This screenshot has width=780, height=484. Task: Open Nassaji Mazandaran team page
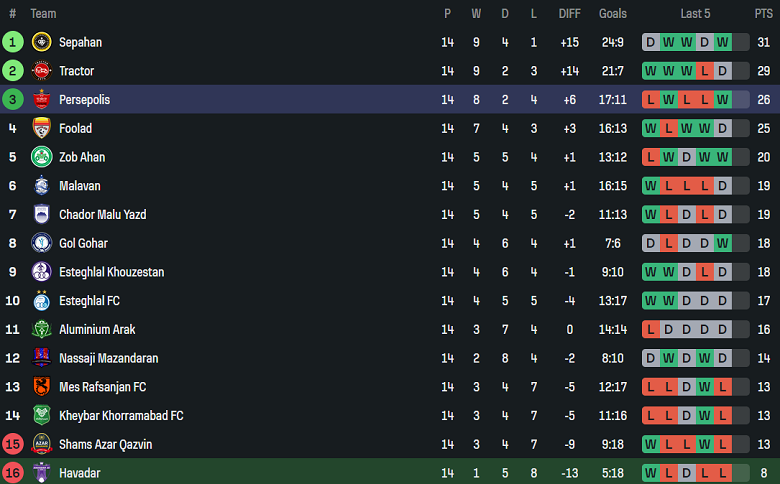(x=108, y=358)
